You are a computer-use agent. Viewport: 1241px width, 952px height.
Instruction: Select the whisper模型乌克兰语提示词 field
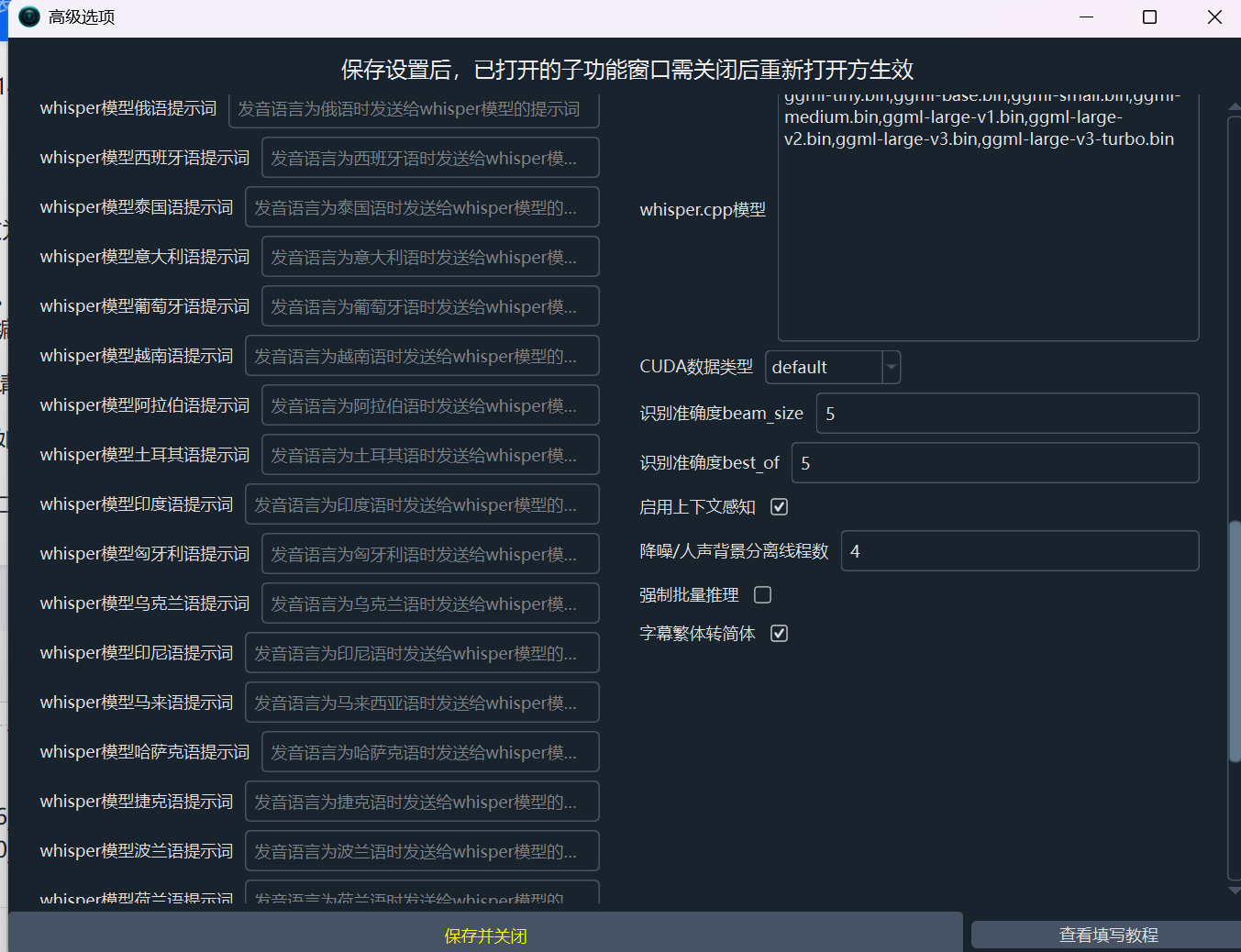pyautogui.click(x=429, y=603)
